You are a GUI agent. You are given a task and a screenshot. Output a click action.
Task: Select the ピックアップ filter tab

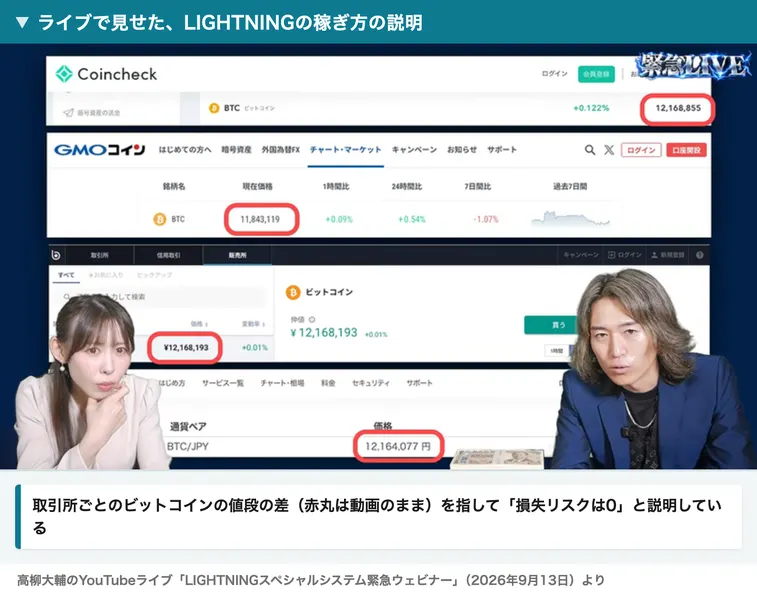(x=154, y=275)
